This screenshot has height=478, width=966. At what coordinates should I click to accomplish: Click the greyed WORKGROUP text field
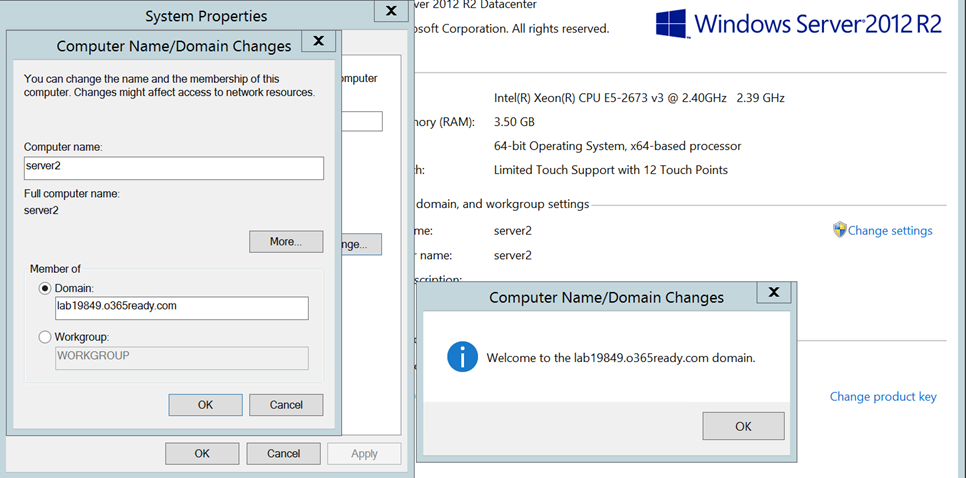182,358
